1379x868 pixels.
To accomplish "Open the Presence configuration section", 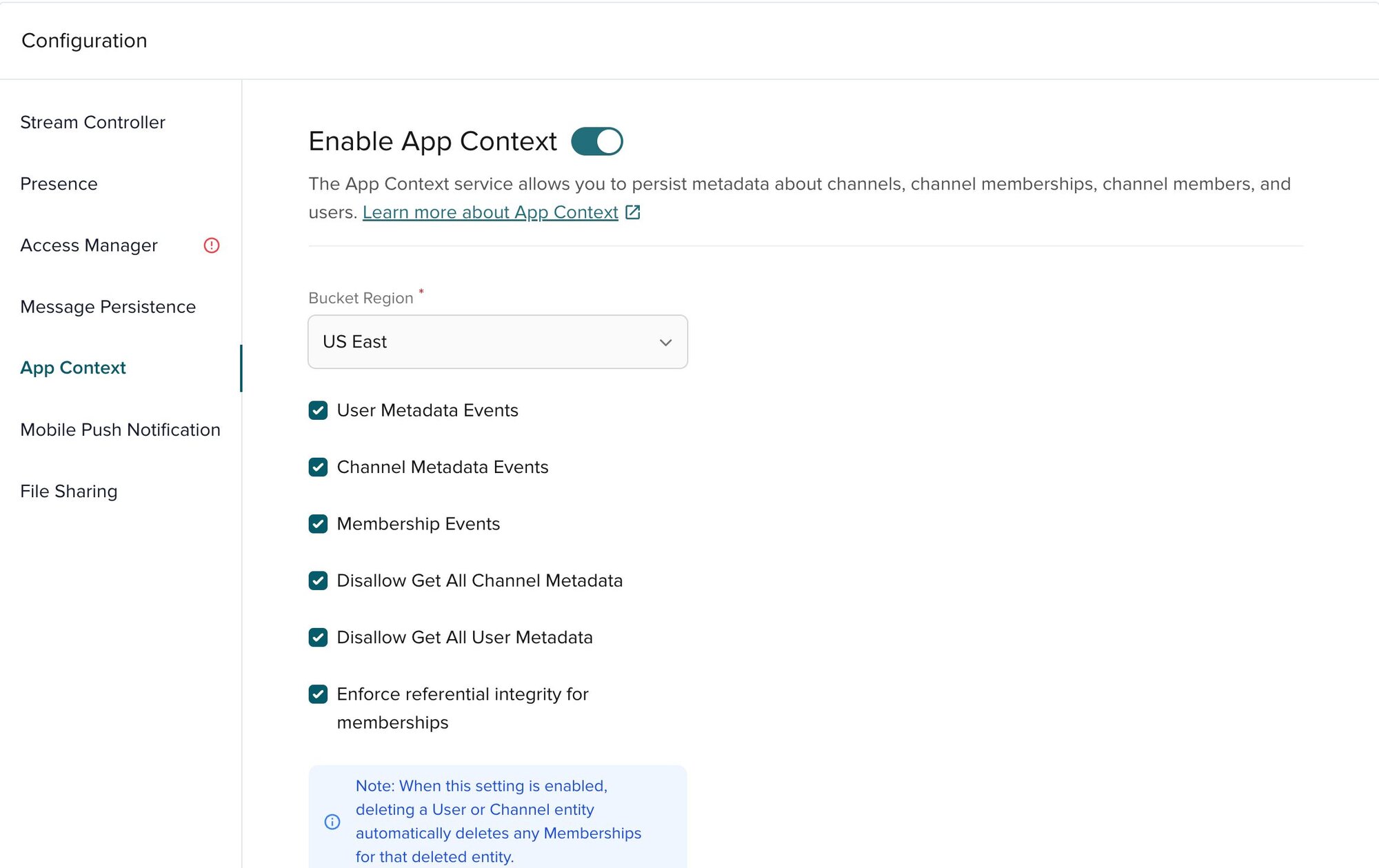I will click(59, 183).
